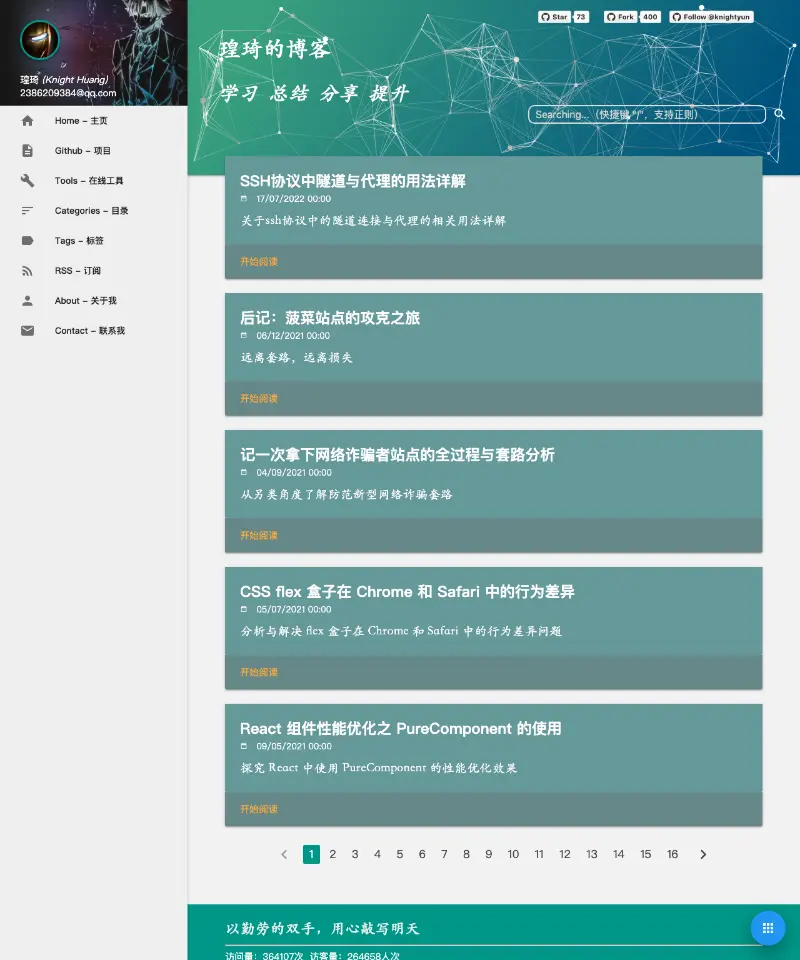
Task: Open post React 组件性能优化之 PureComponent
Action: tap(400, 729)
